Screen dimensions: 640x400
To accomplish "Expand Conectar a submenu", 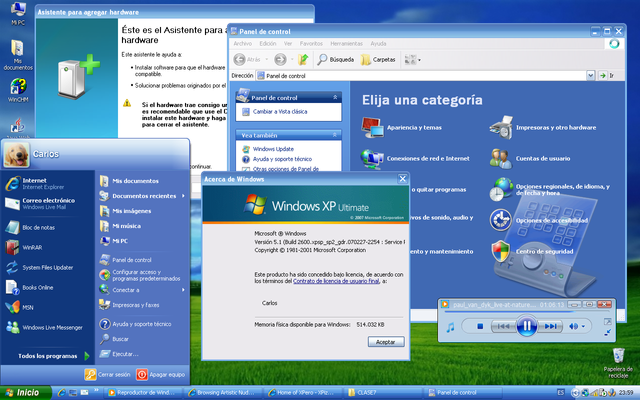I will coord(183,290).
